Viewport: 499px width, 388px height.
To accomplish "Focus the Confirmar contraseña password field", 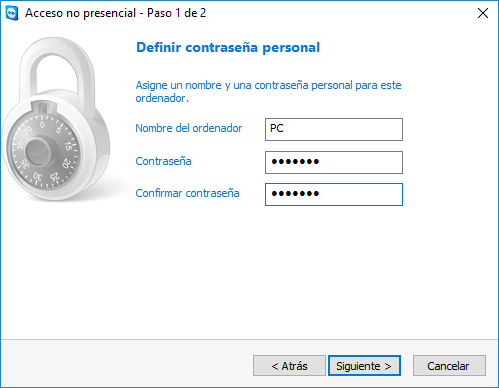I will tap(334, 194).
